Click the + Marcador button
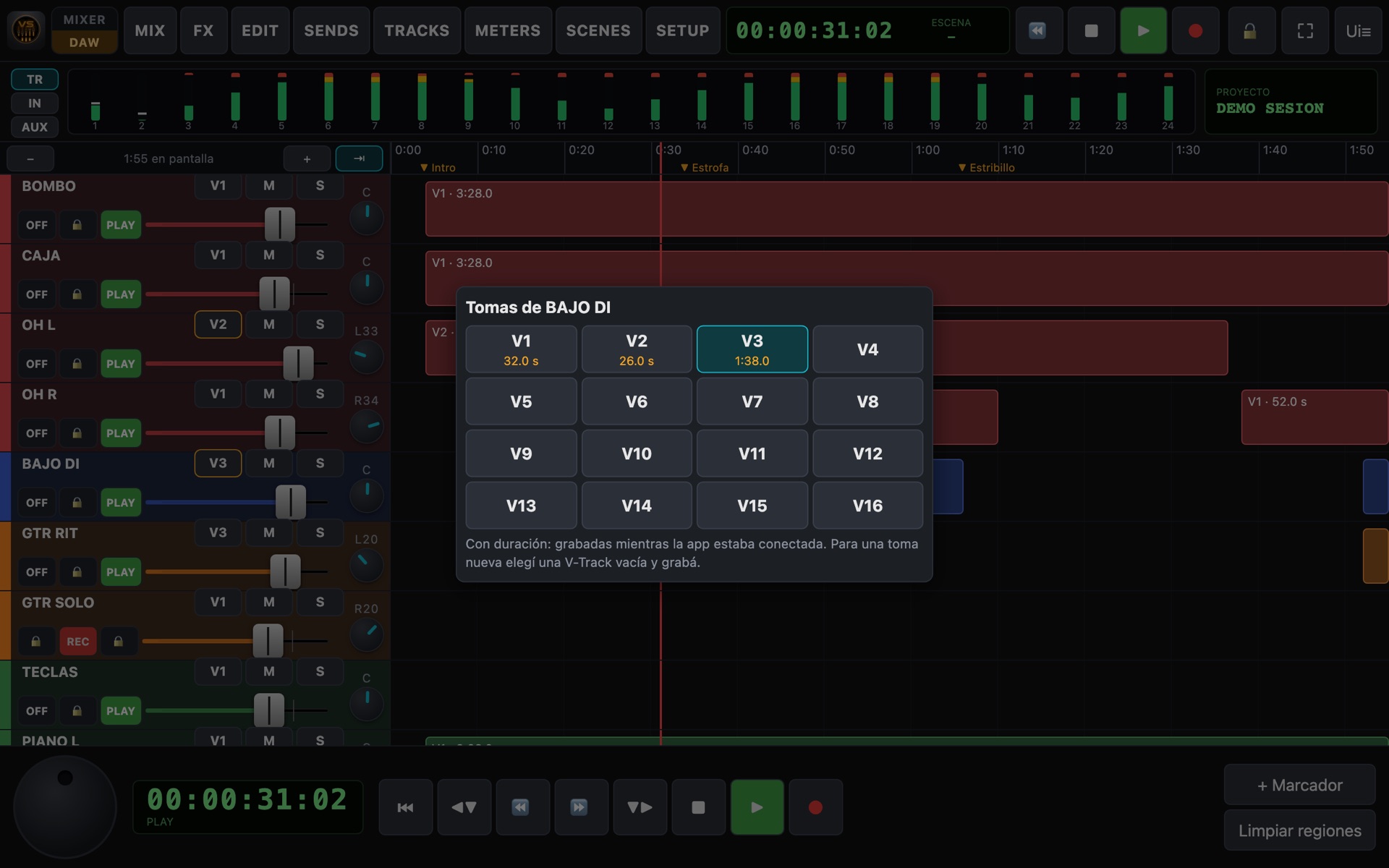 1300,785
